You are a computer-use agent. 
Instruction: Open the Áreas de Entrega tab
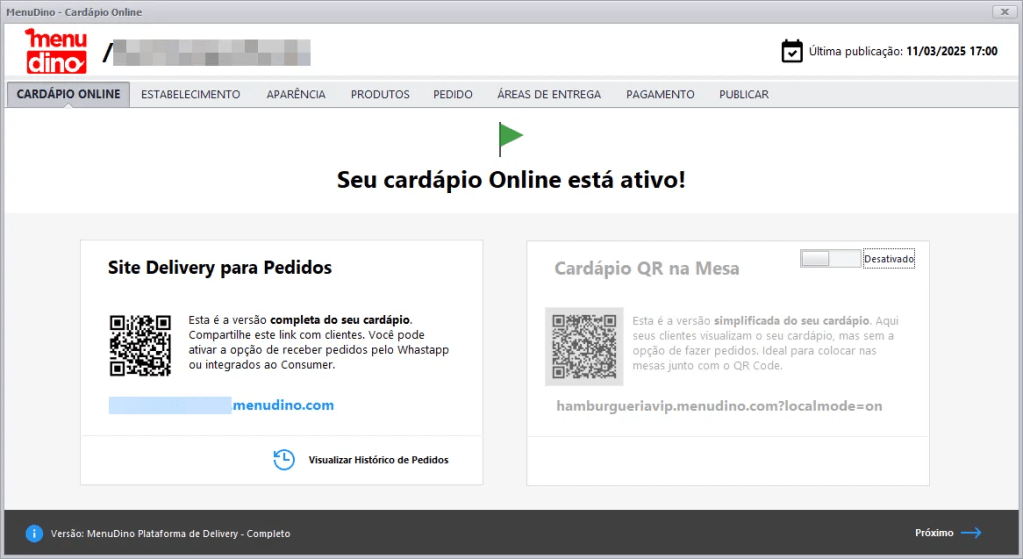click(549, 95)
